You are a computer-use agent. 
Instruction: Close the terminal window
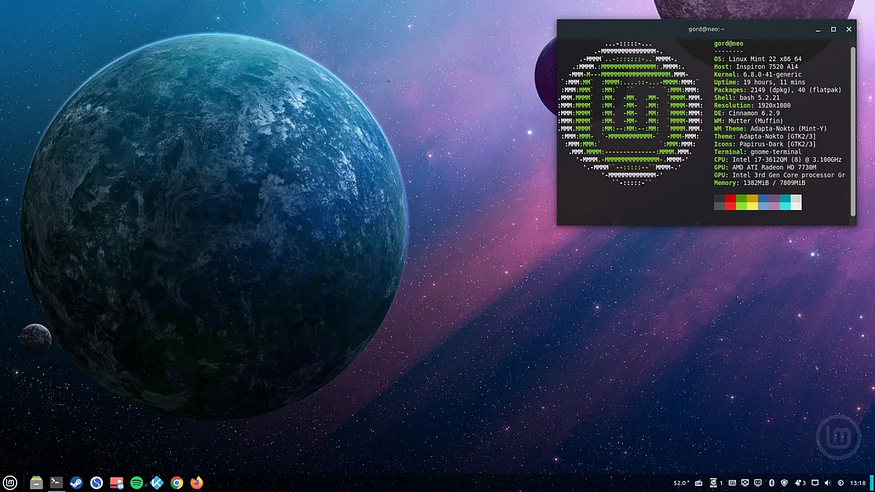click(848, 29)
